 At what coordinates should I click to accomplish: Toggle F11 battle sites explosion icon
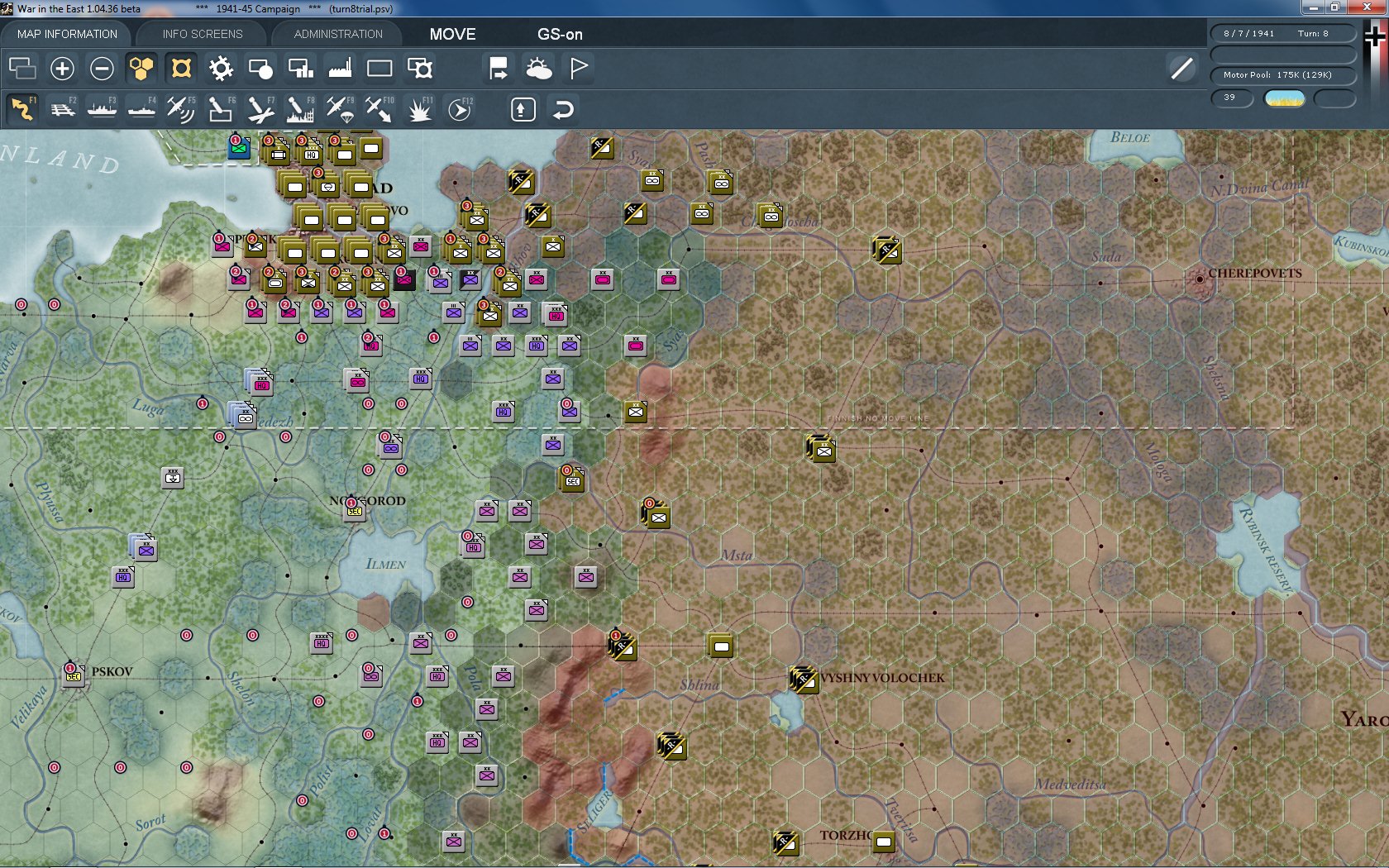(420, 109)
